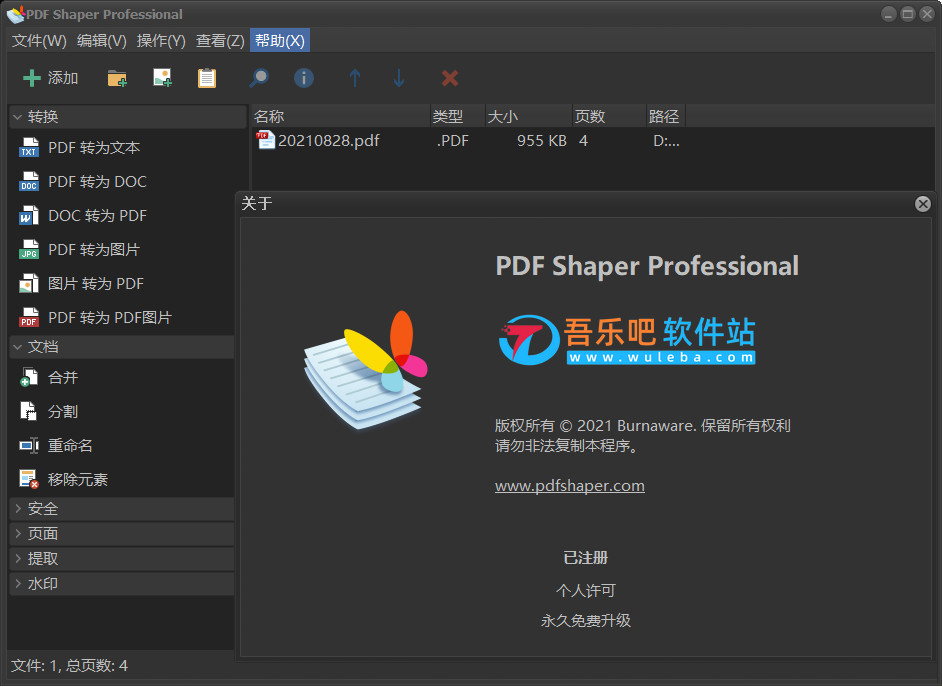The image size is (942, 687).
Task: Expand the 水印 section
Action: tap(122, 584)
